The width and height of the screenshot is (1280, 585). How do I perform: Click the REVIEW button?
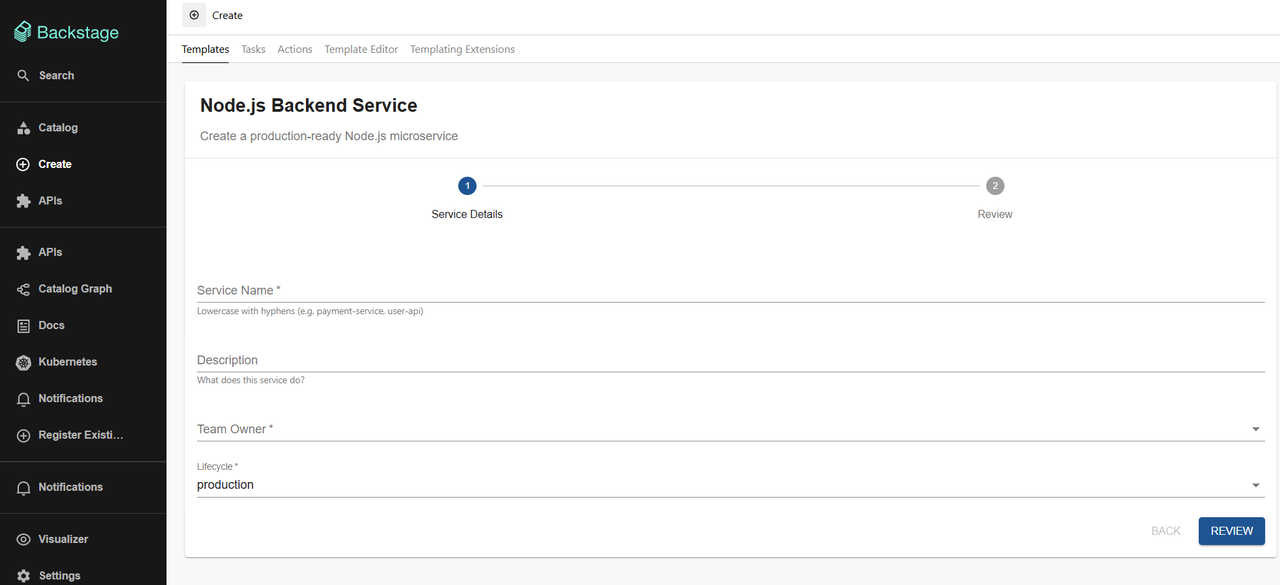(x=1232, y=531)
